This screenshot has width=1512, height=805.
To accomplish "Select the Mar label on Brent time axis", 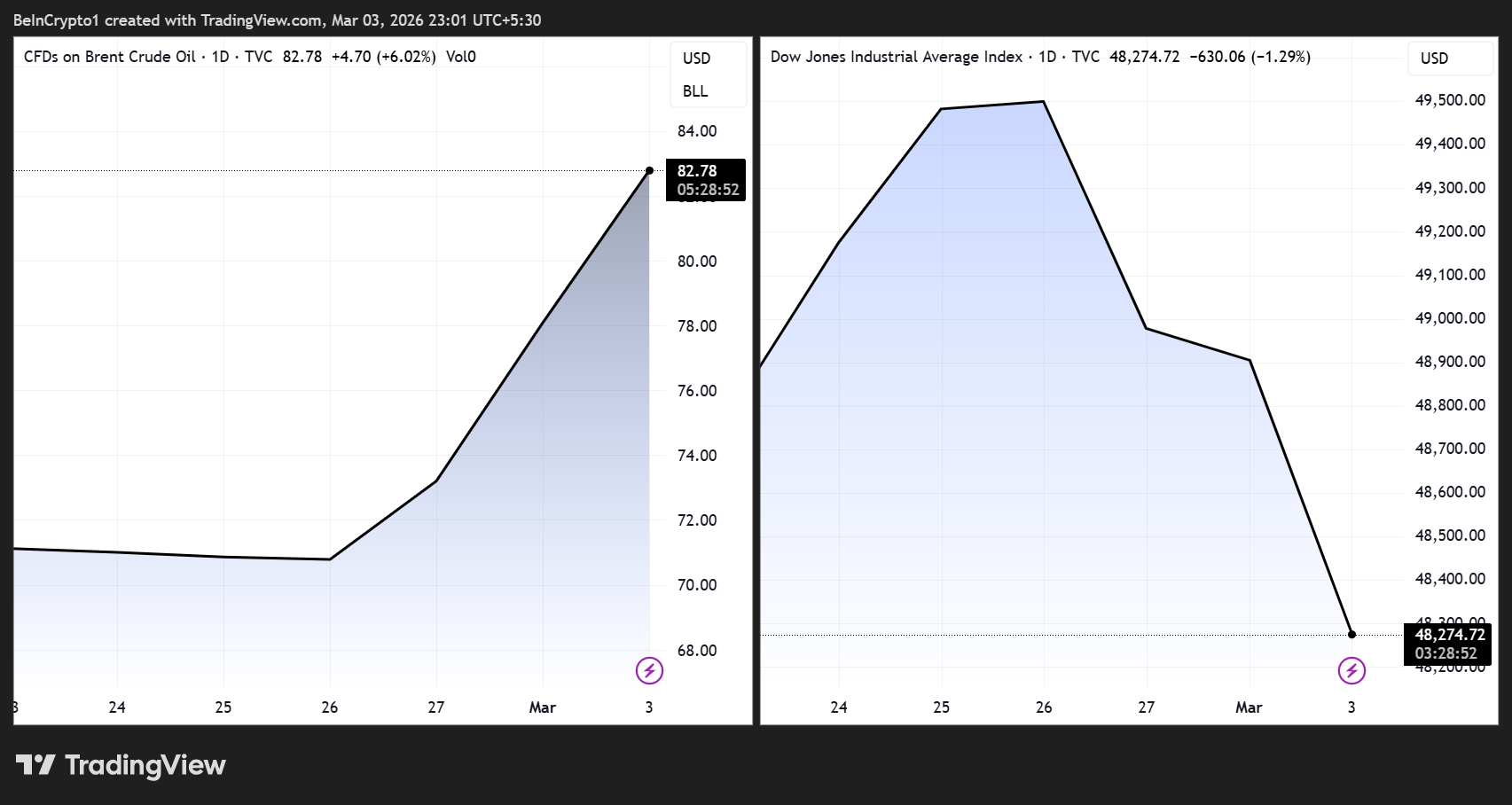I will pyautogui.click(x=542, y=707).
